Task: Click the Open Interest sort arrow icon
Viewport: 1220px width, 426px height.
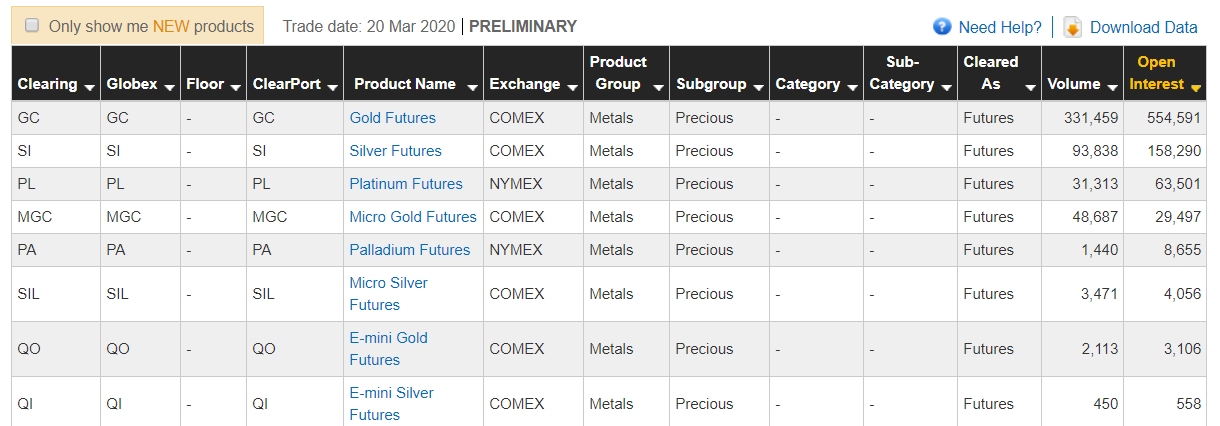Action: [x=1195, y=88]
